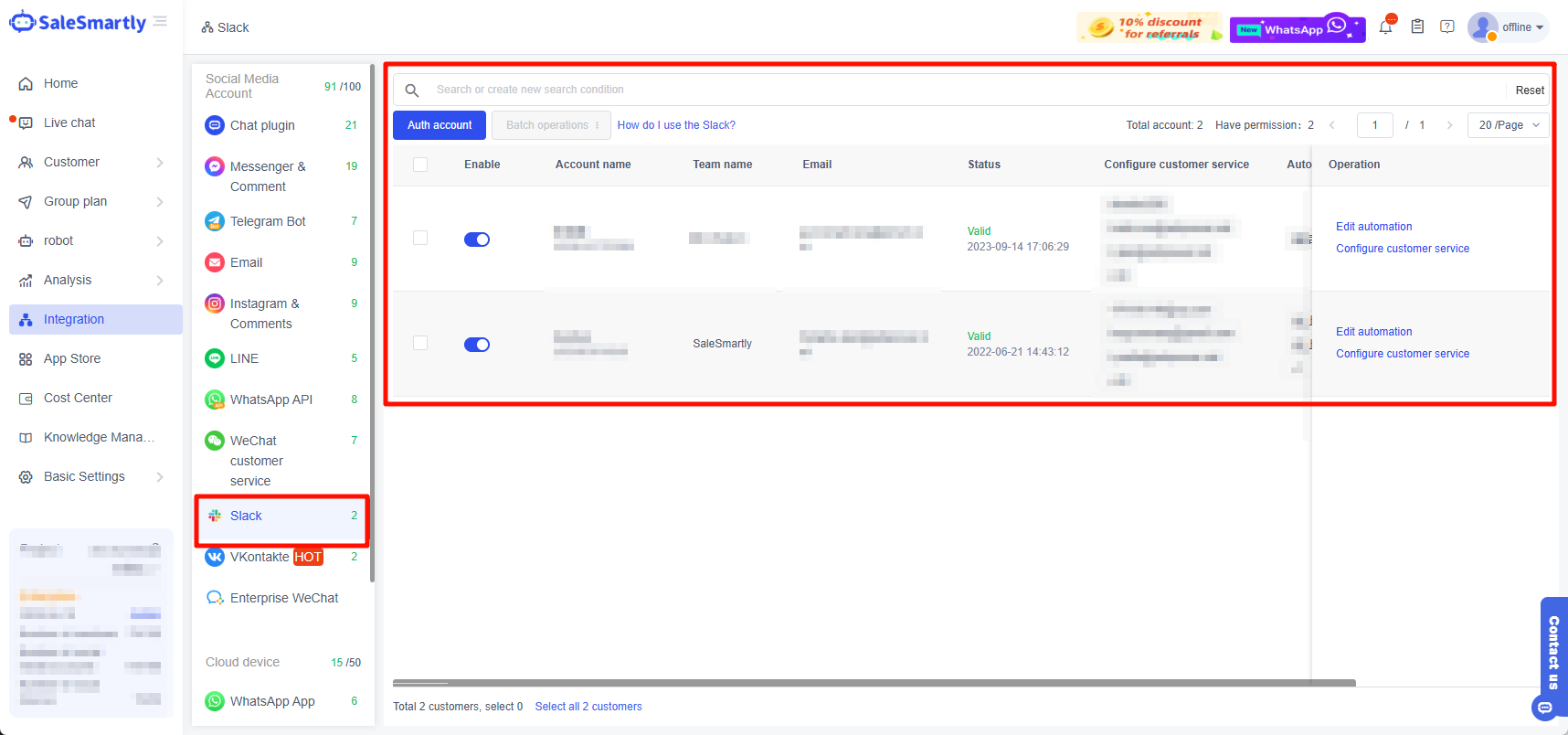Image resolution: width=1568 pixels, height=735 pixels.
Task: Click the Home icon in sidebar
Action: (26, 83)
